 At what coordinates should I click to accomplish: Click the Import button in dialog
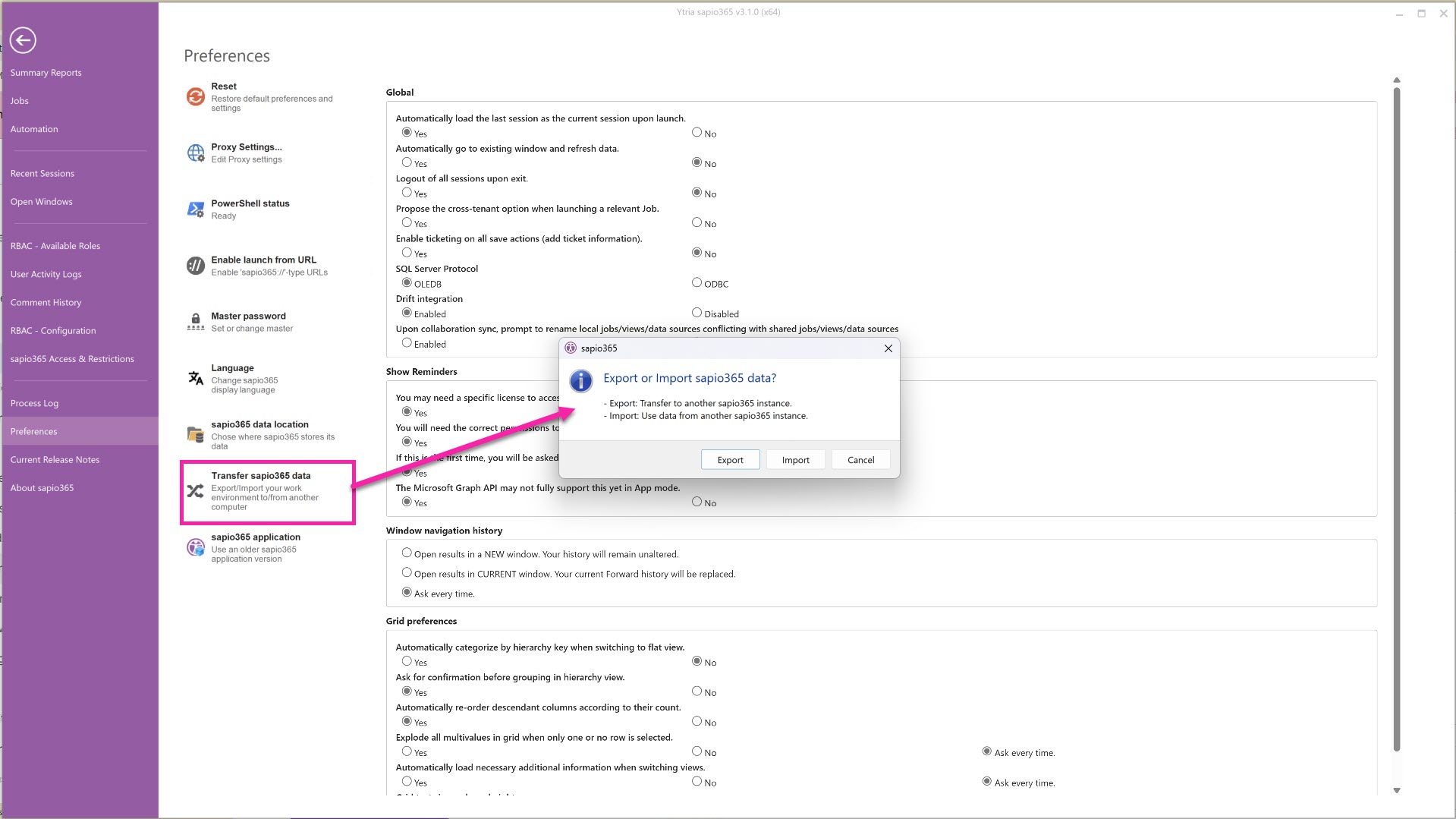(x=795, y=460)
